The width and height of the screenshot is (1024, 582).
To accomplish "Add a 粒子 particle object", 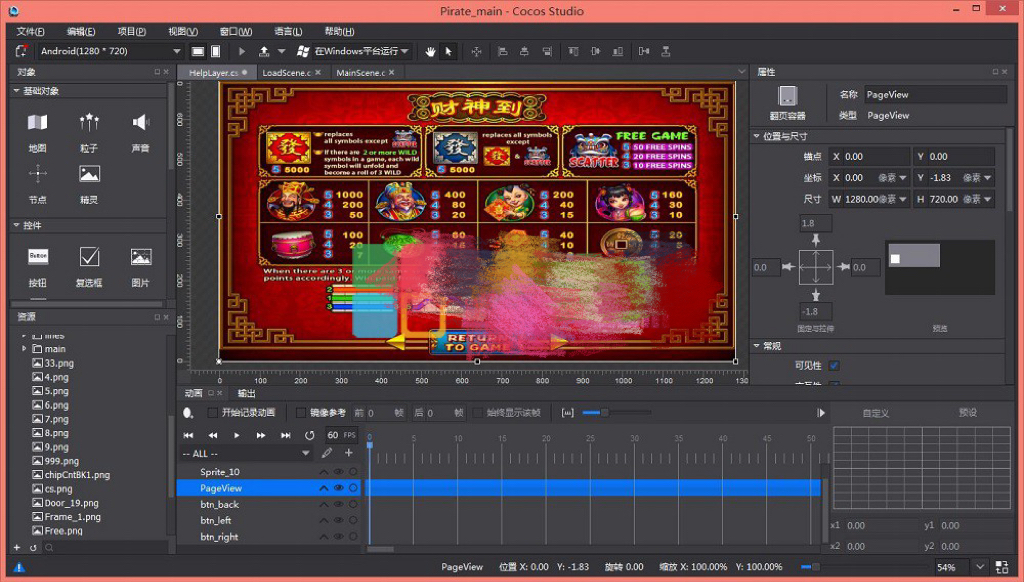I will click(x=89, y=124).
